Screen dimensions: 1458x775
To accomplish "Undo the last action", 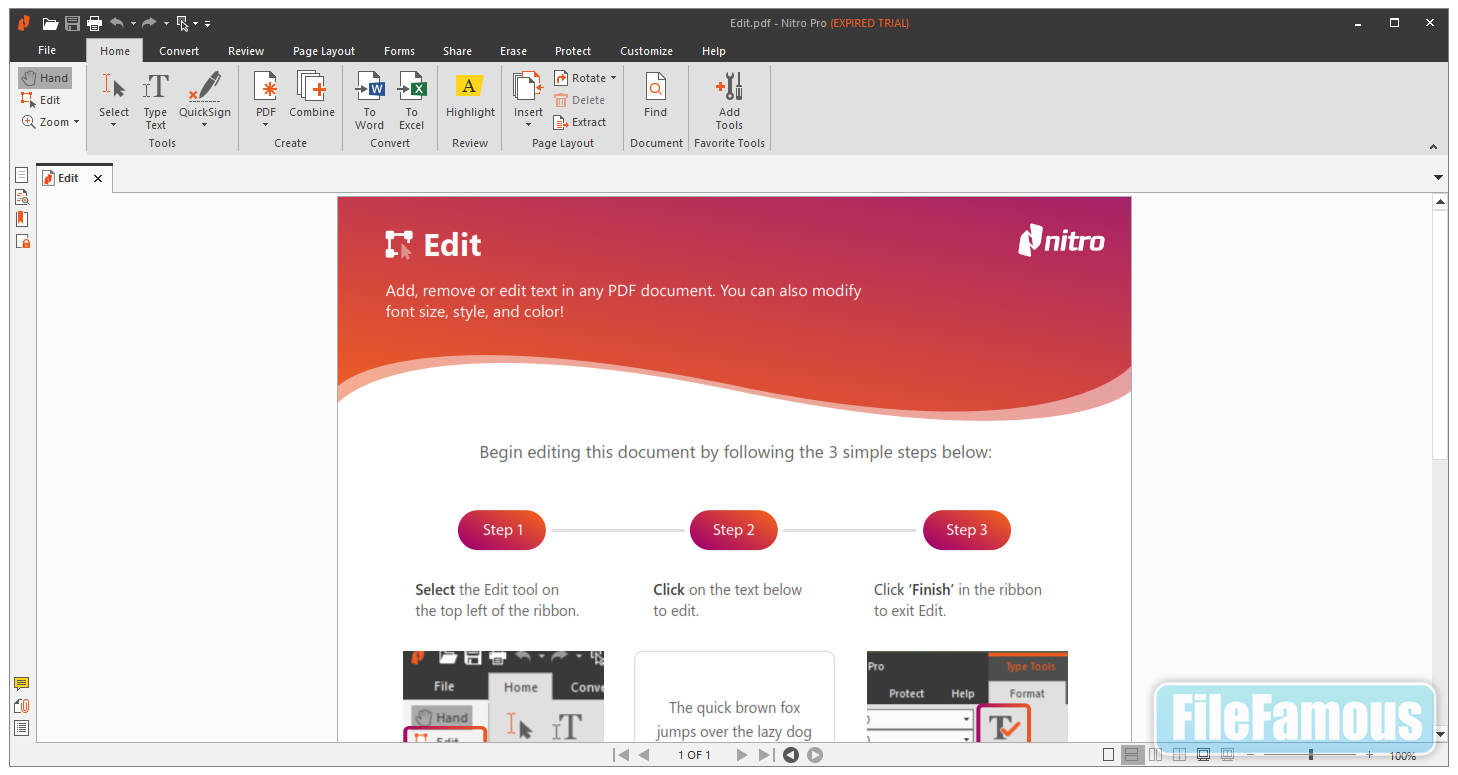I will [117, 23].
